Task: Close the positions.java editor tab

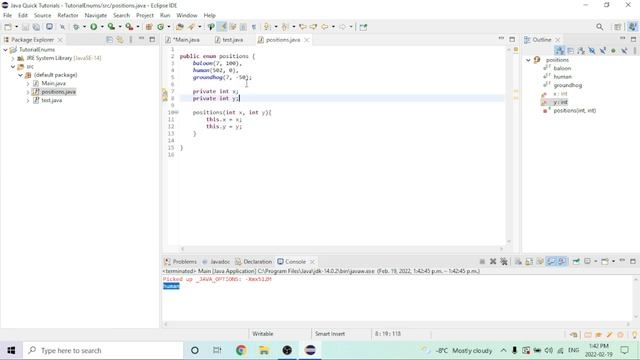Action: pos(307,40)
